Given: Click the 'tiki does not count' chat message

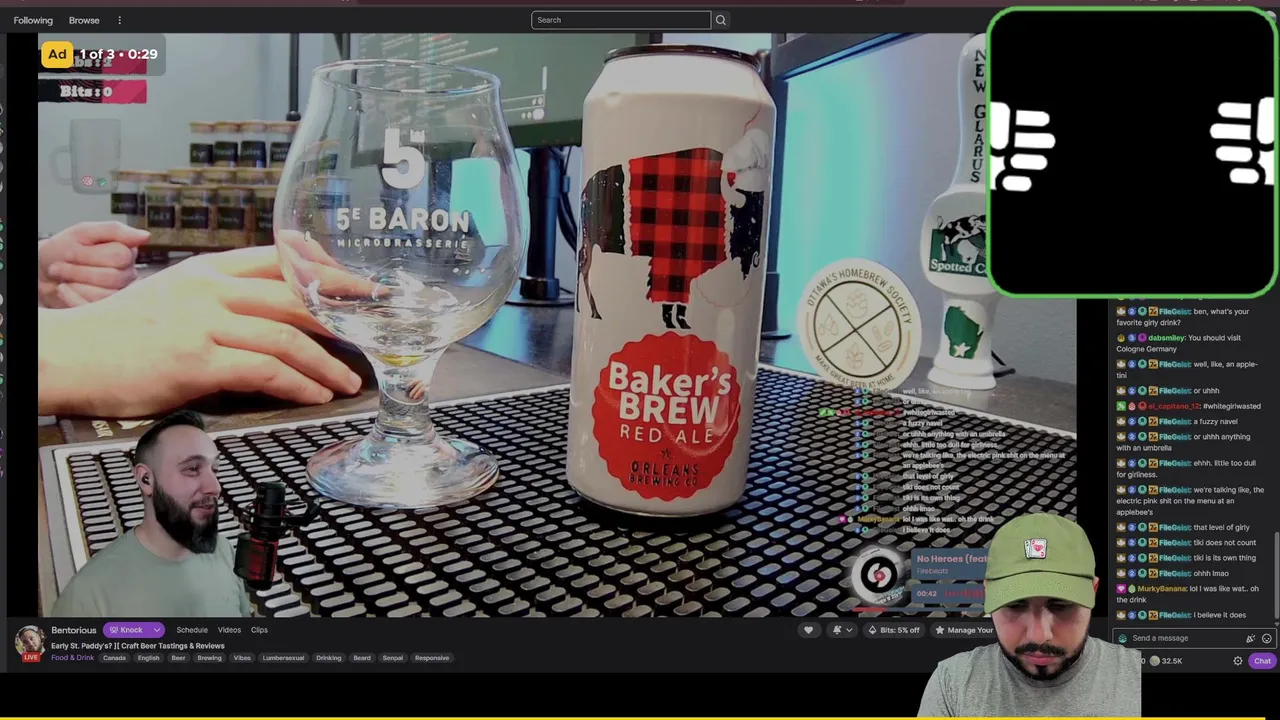Looking at the screenshot, I should 1186,543.
